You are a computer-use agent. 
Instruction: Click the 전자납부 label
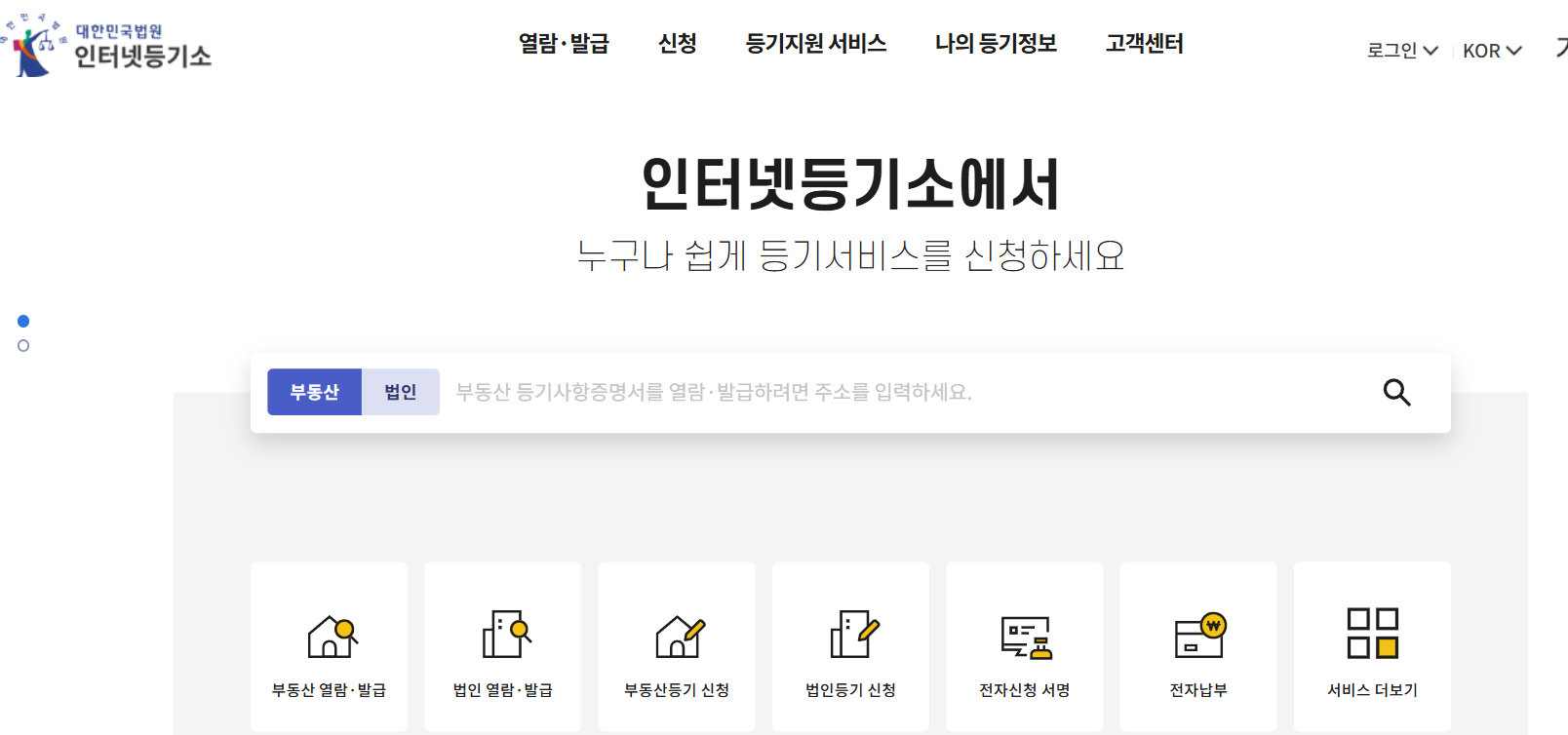1198,690
